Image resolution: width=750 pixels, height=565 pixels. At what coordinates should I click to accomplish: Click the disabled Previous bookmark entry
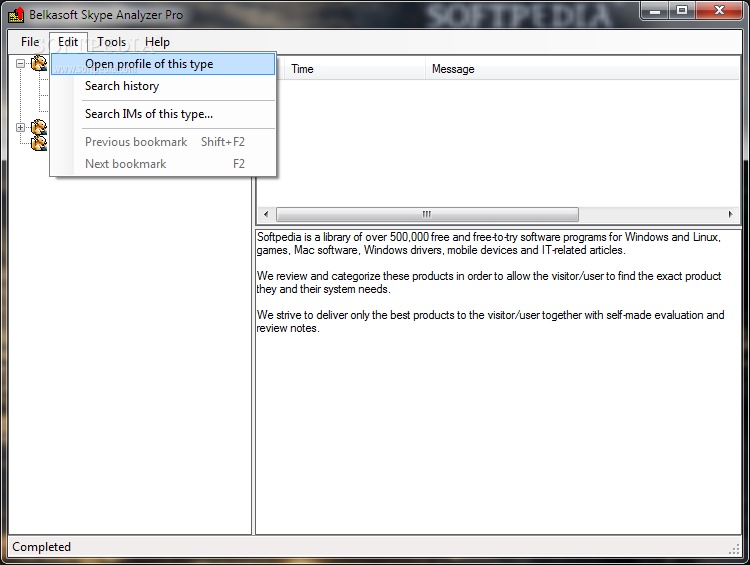[x=163, y=142]
